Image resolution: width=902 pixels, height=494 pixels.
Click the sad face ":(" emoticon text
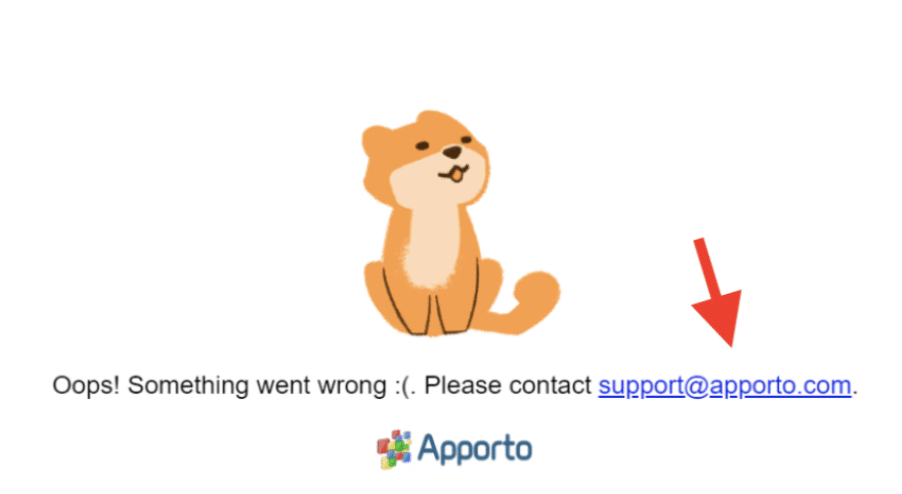403,387
